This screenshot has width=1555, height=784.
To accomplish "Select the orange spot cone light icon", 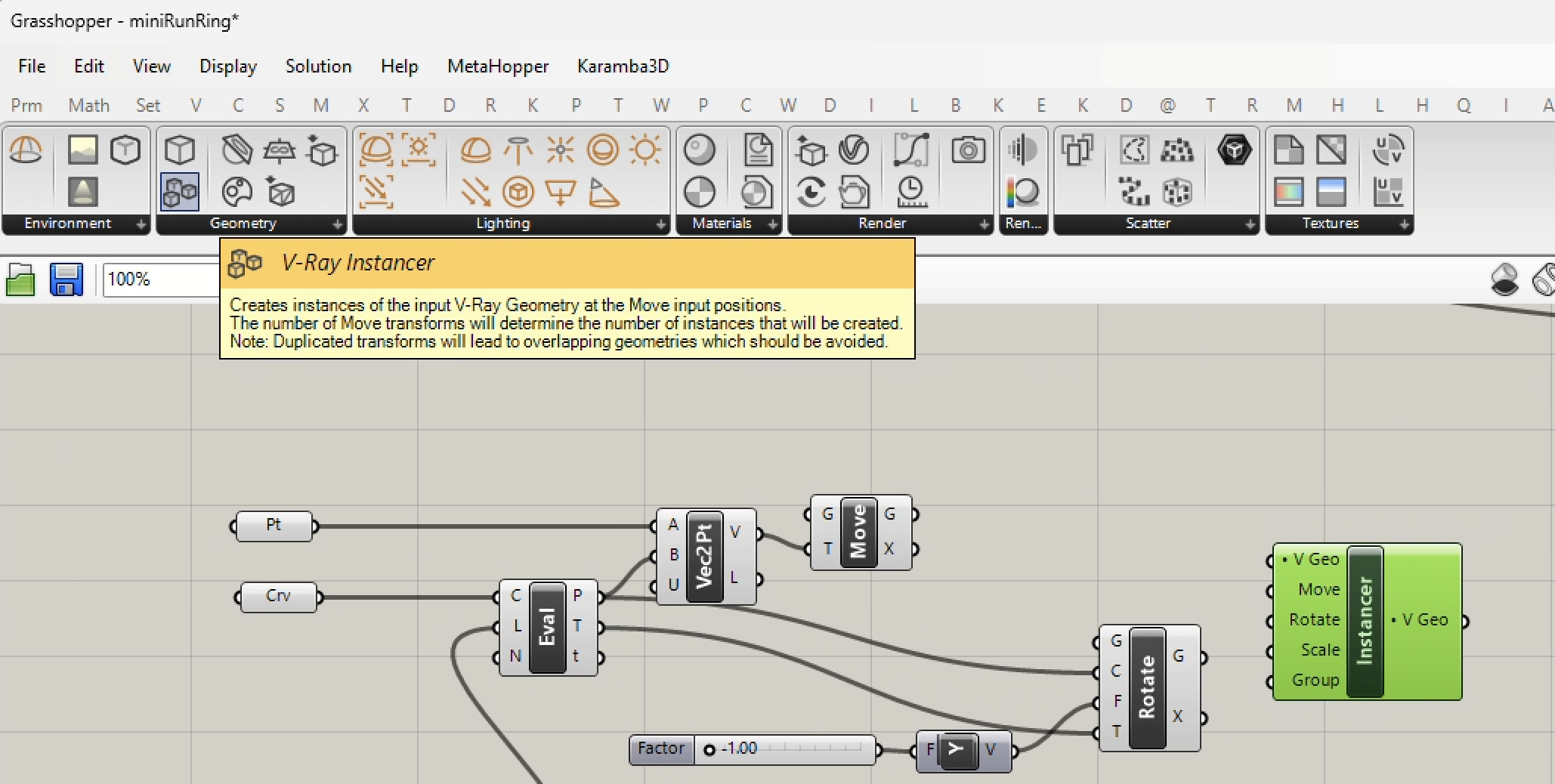I will [x=603, y=192].
